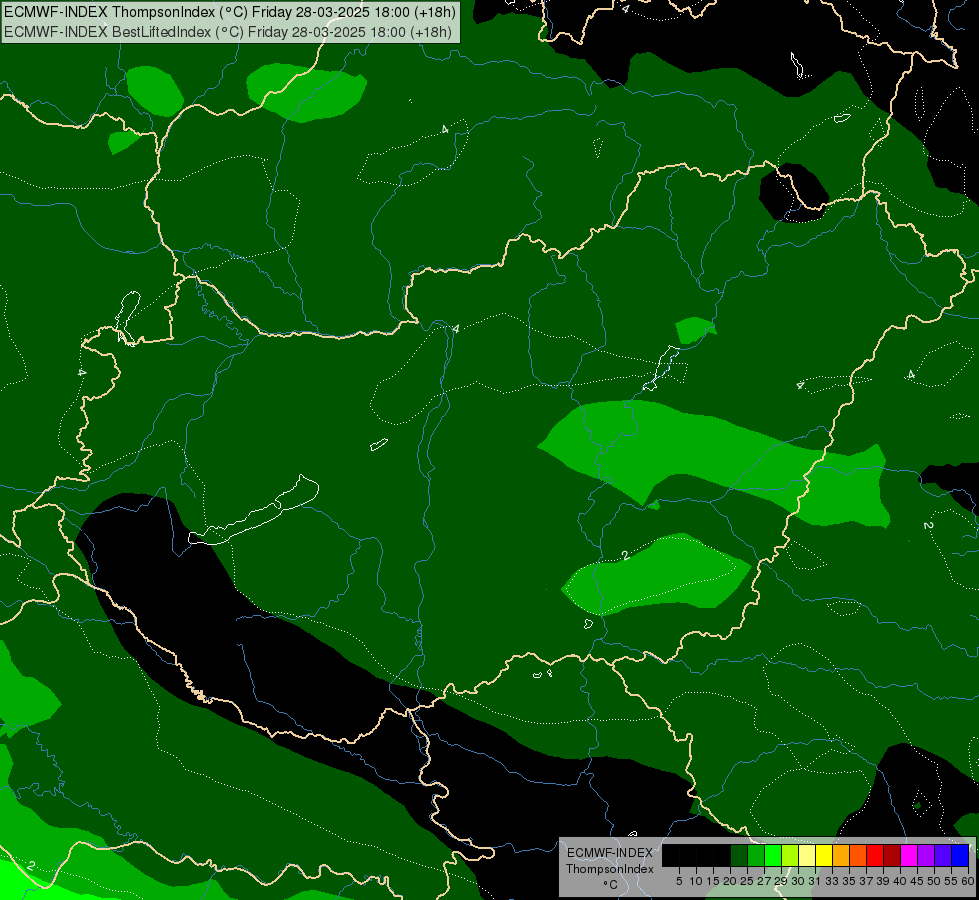The width and height of the screenshot is (979, 900).
Task: Click the legend tick label 15
Action: point(713,881)
